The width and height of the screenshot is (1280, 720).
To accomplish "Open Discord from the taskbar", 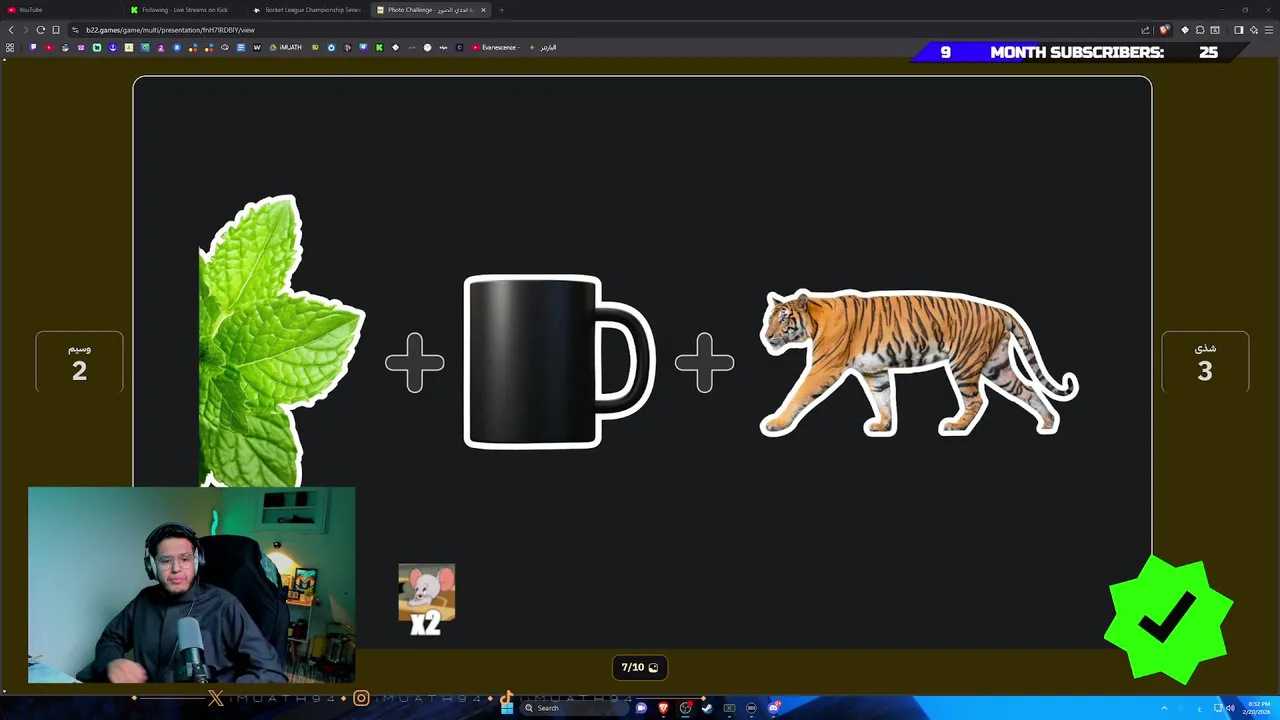I will click(773, 708).
